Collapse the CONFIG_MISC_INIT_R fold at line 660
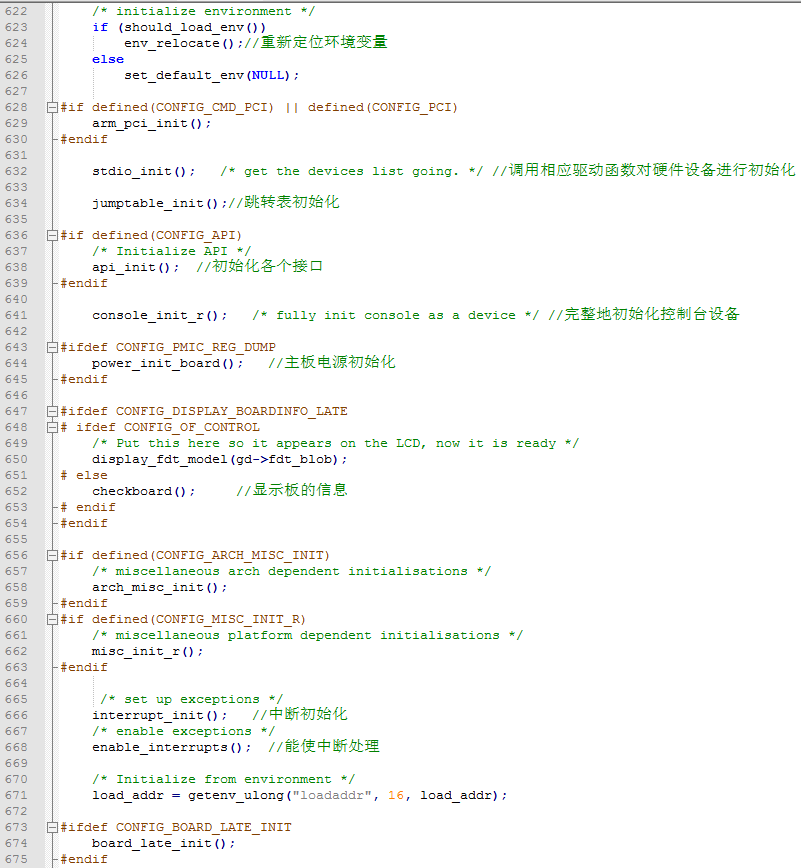This screenshot has width=801, height=868. (x=52, y=619)
